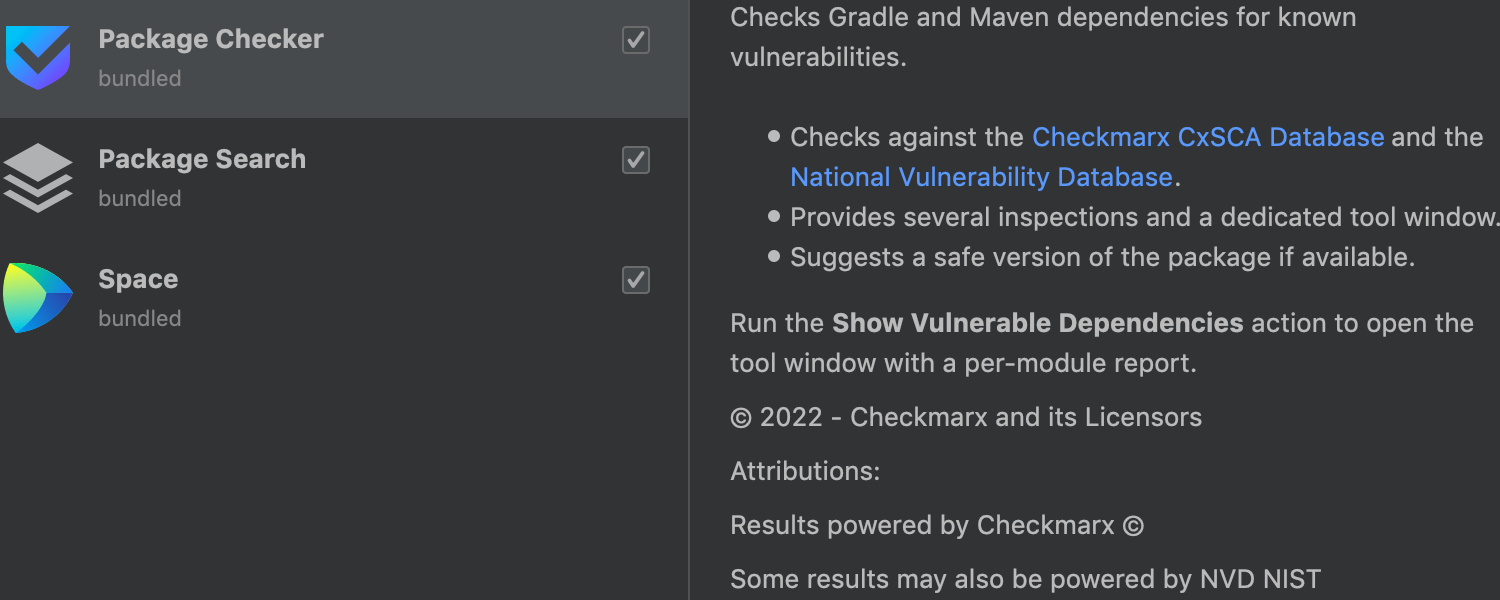Disable the Package Checker plugin checkbox
Image resolution: width=1500 pixels, height=600 pixels.
click(636, 40)
